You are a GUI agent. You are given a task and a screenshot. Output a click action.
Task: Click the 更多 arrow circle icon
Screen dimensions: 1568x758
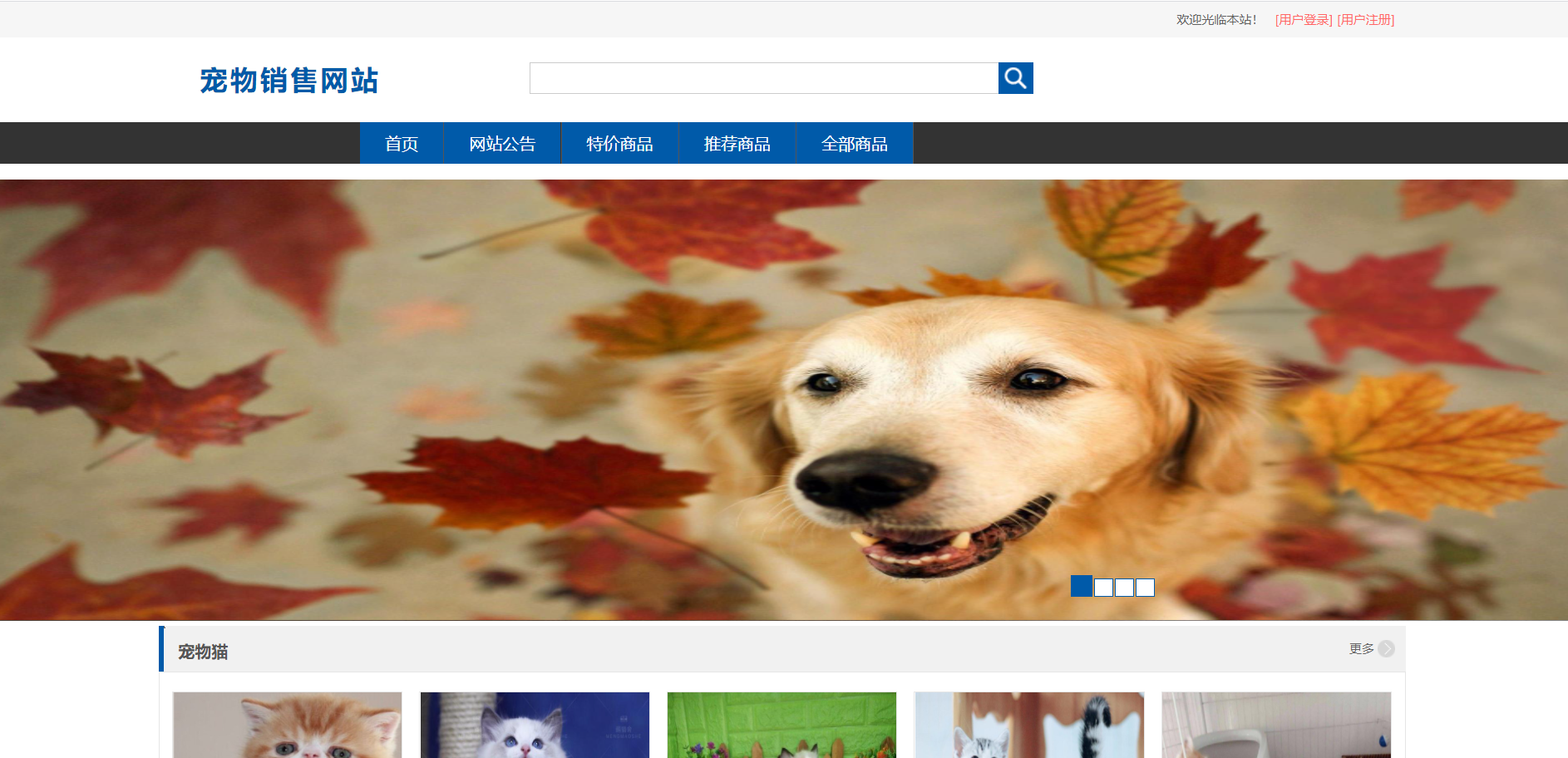[1386, 648]
